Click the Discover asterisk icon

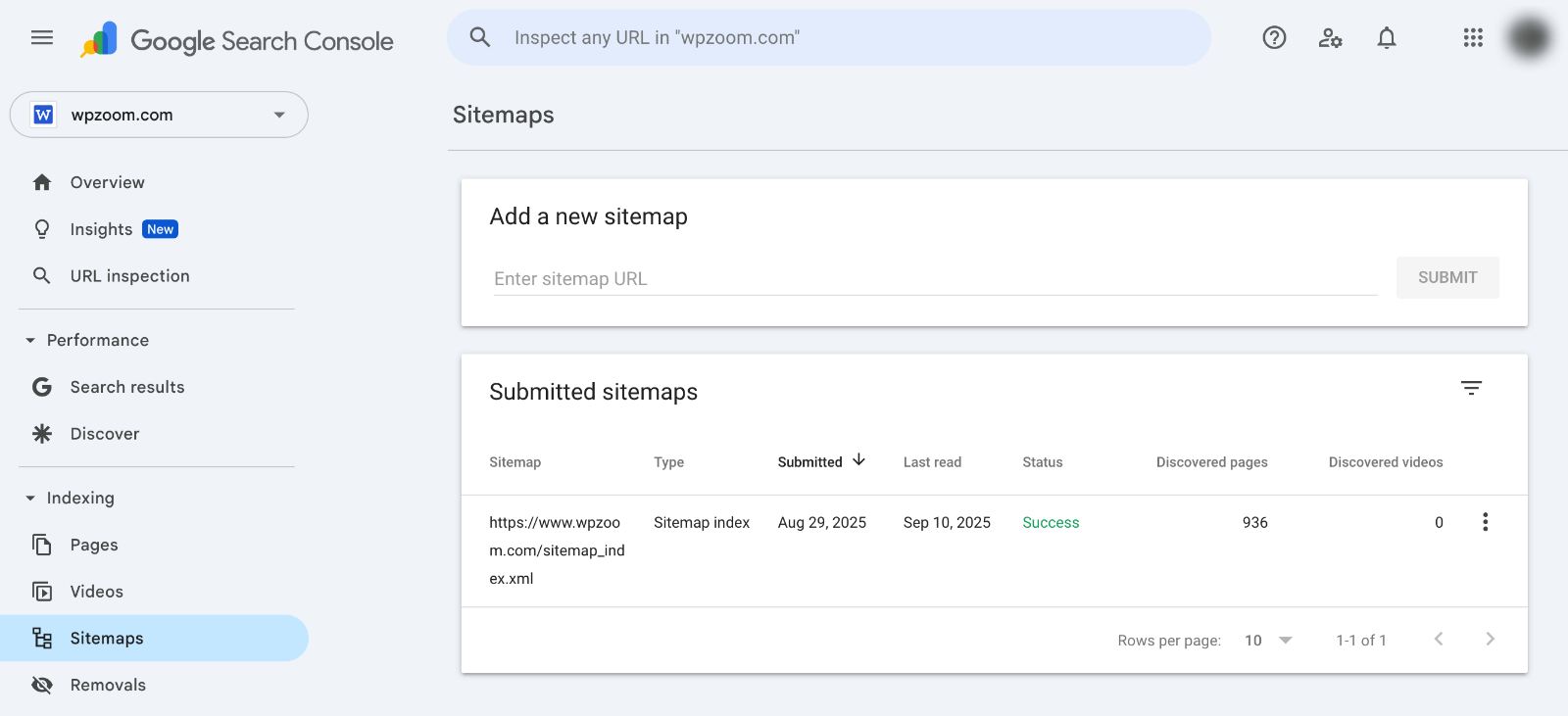point(42,434)
